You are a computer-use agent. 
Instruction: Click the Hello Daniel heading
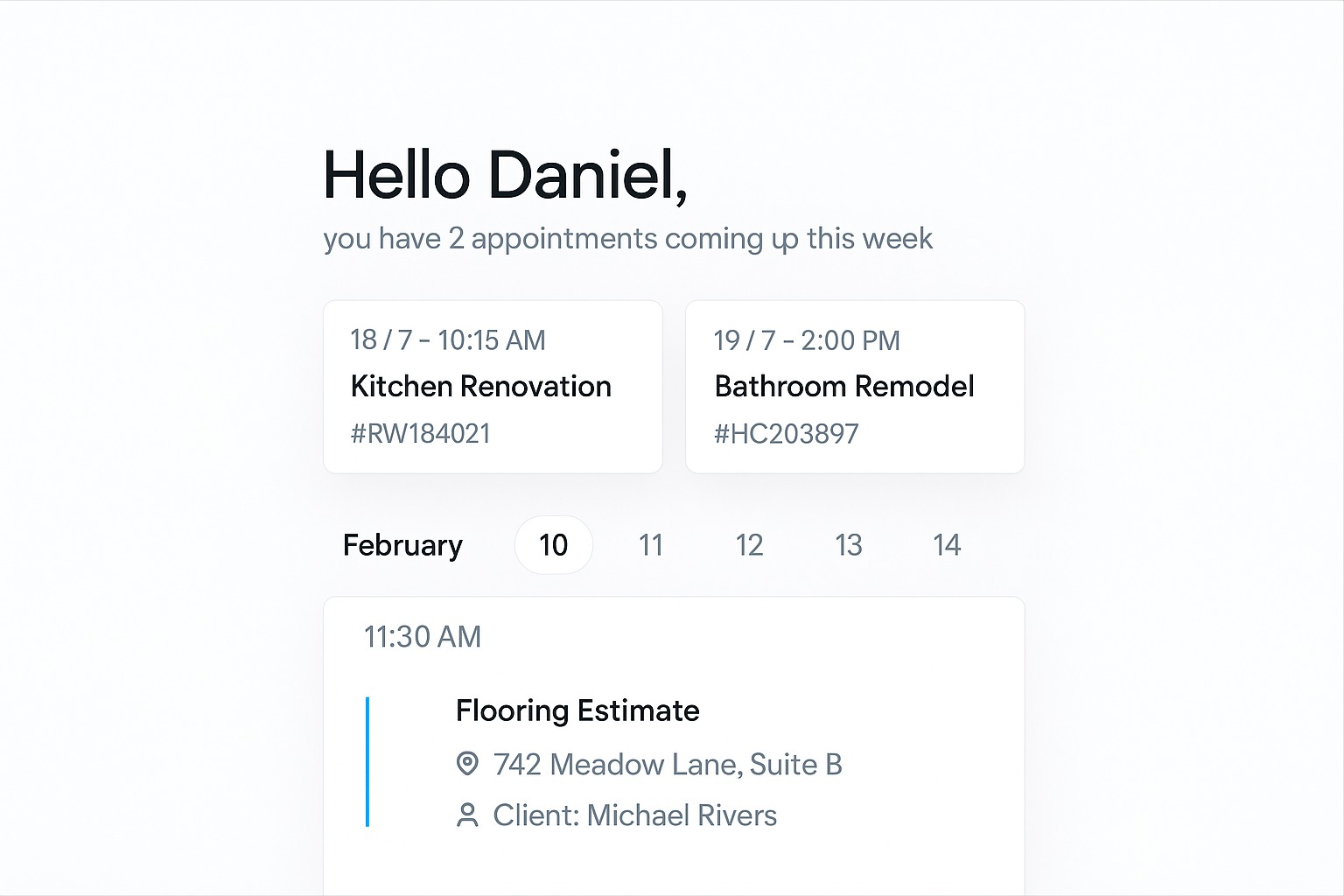click(505, 176)
